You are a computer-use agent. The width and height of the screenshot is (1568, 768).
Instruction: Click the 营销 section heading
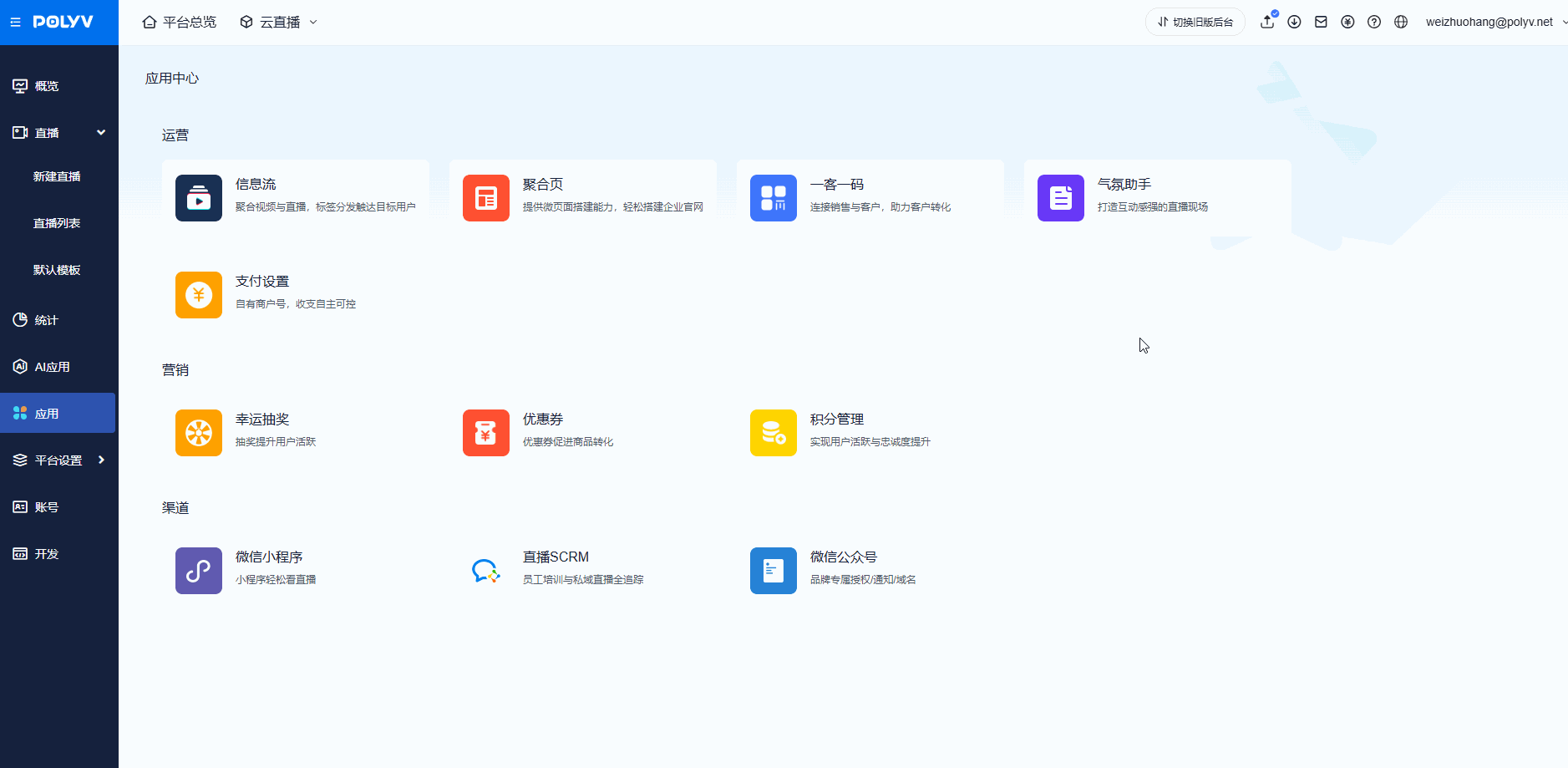(x=175, y=369)
